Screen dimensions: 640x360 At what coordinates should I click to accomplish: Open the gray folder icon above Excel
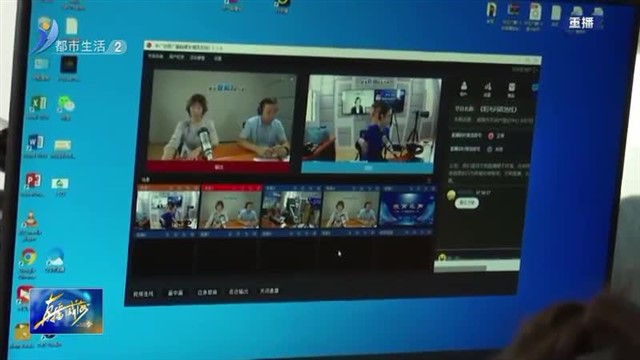click(41, 63)
